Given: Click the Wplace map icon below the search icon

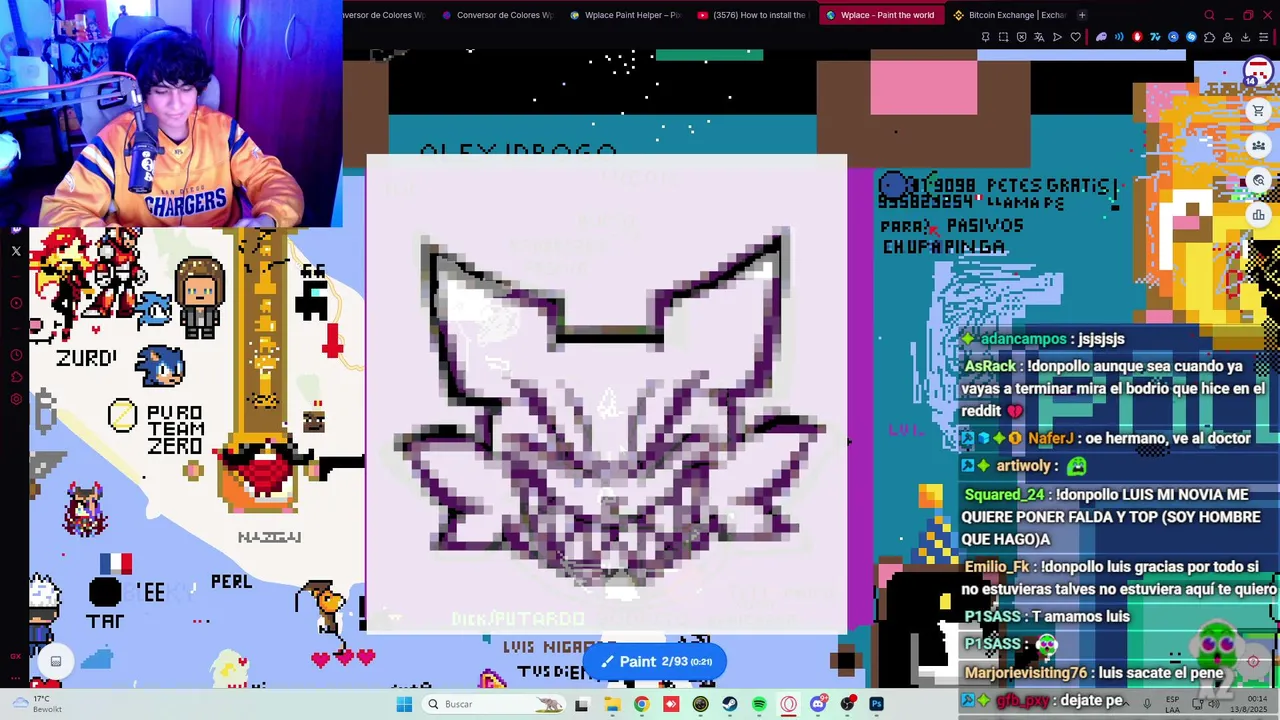Looking at the screenshot, I should pos(1258,215).
